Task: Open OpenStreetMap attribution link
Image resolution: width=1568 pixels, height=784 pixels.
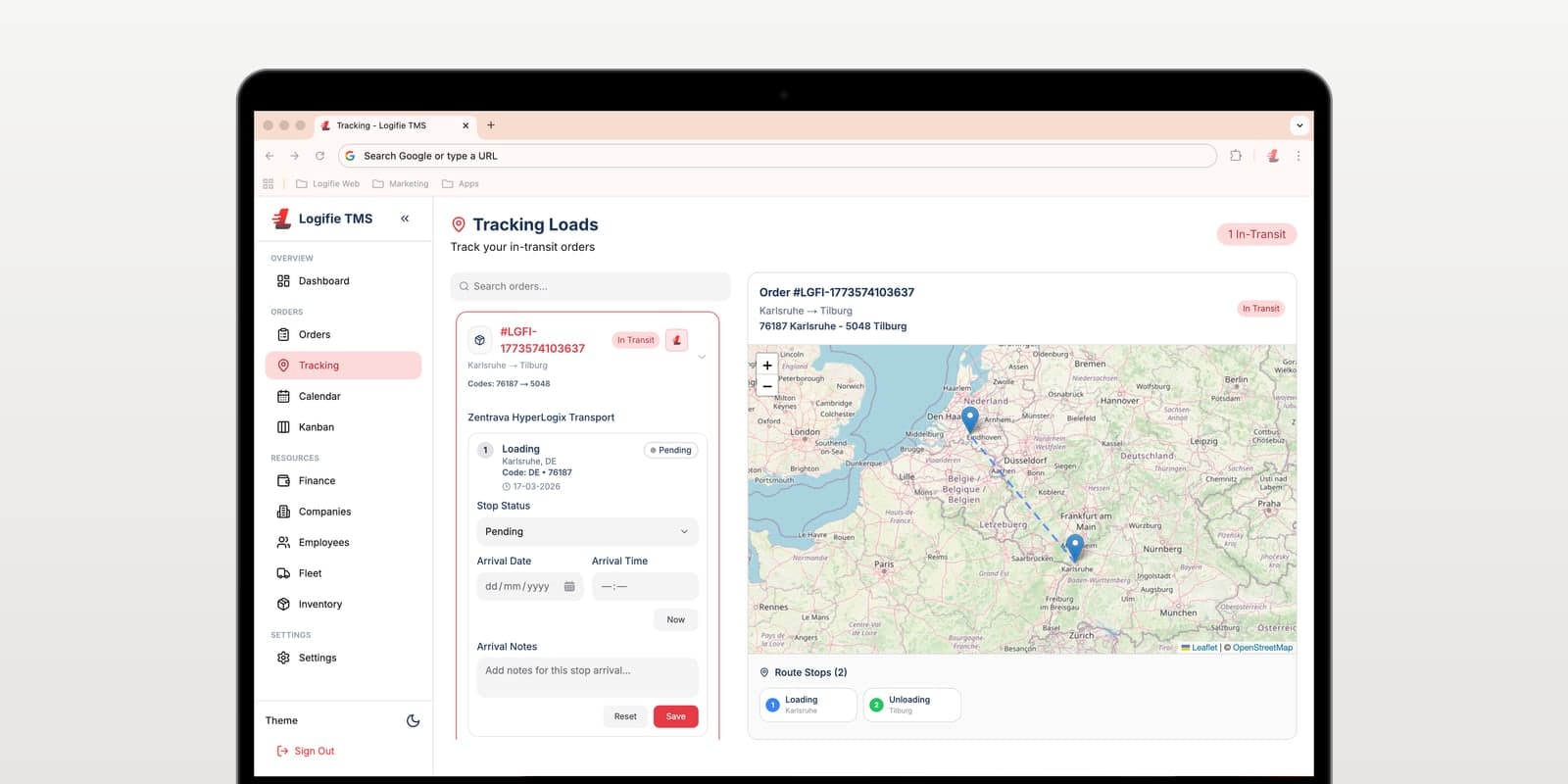Action: point(1262,648)
